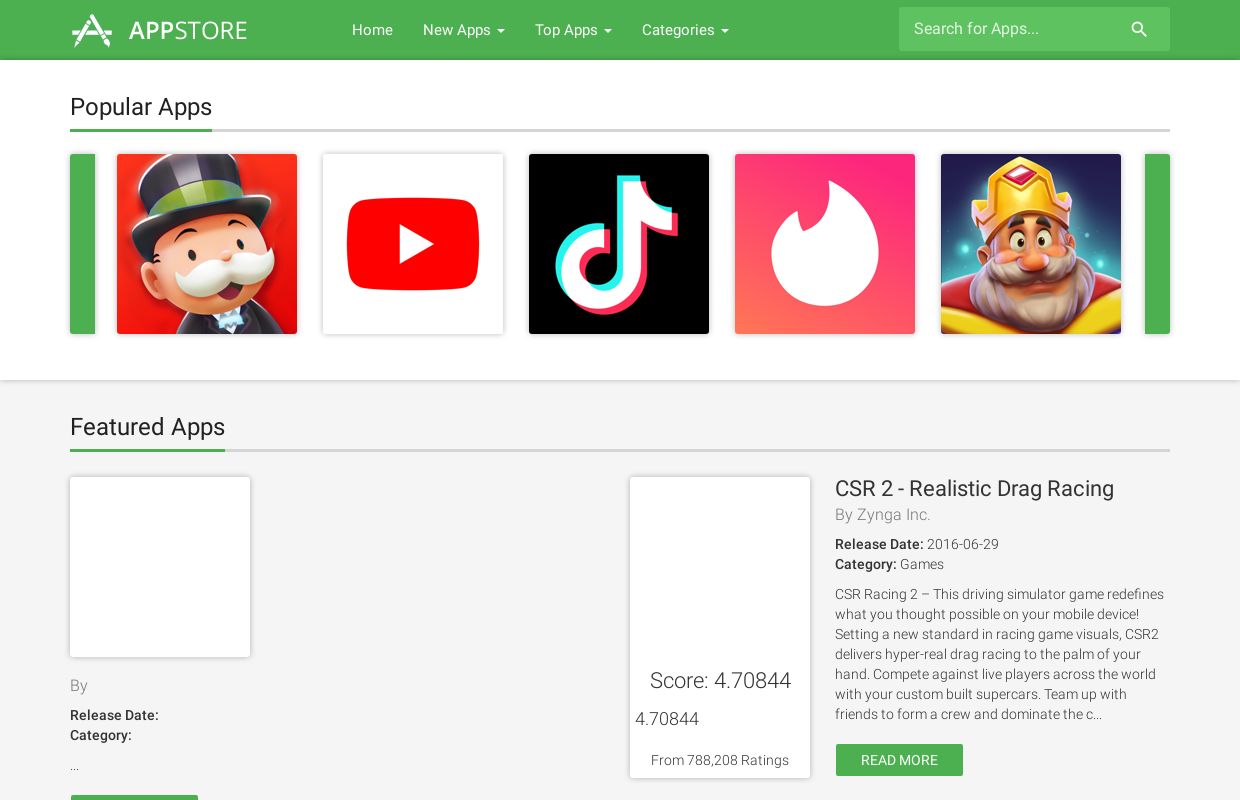Screen dimensions: 1240x800
Task: Click the By Zynga Inc. developer text
Action: [x=883, y=515]
